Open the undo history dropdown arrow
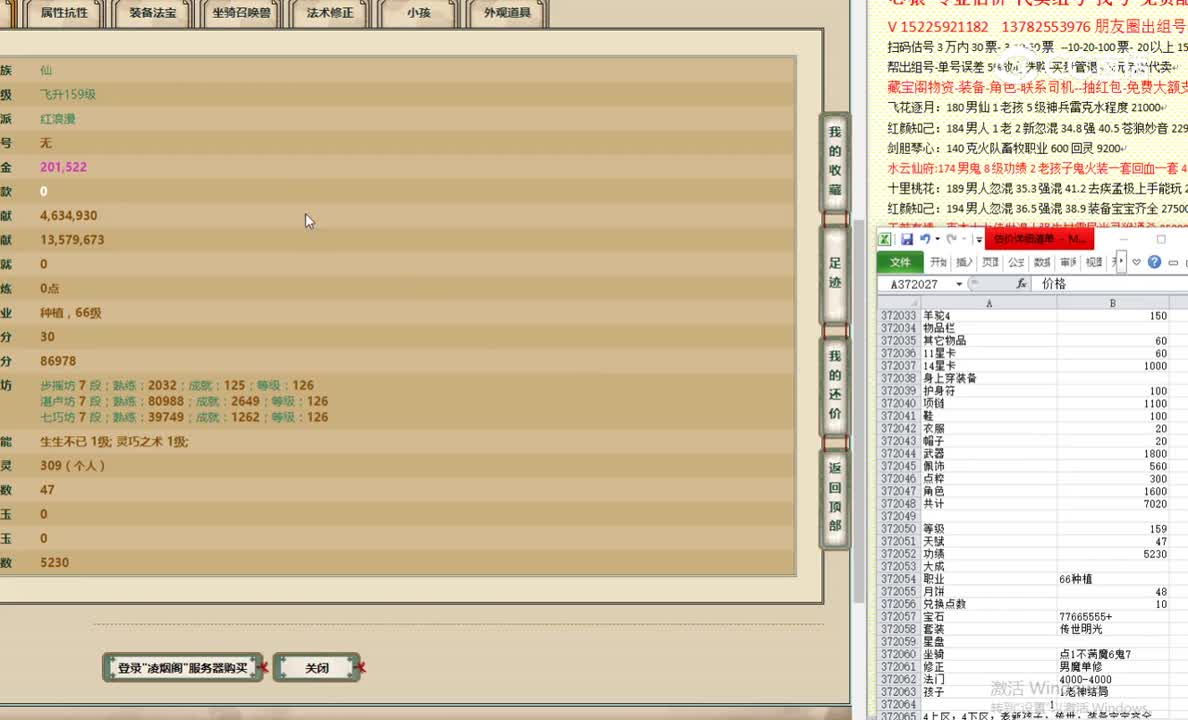The width and height of the screenshot is (1188, 720). coord(937,239)
